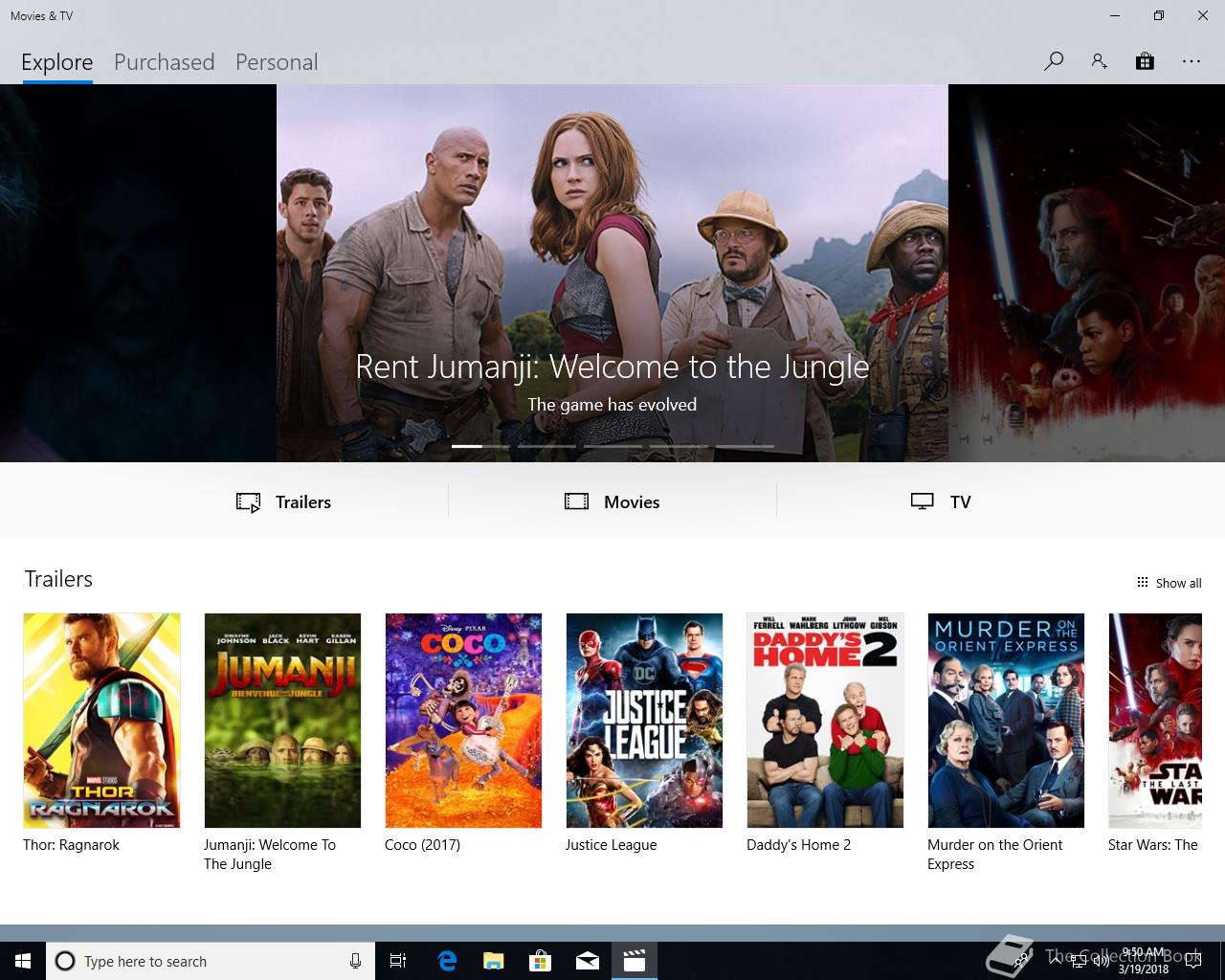Select the fourth carousel page indicator
The image size is (1225, 980).
[679, 446]
